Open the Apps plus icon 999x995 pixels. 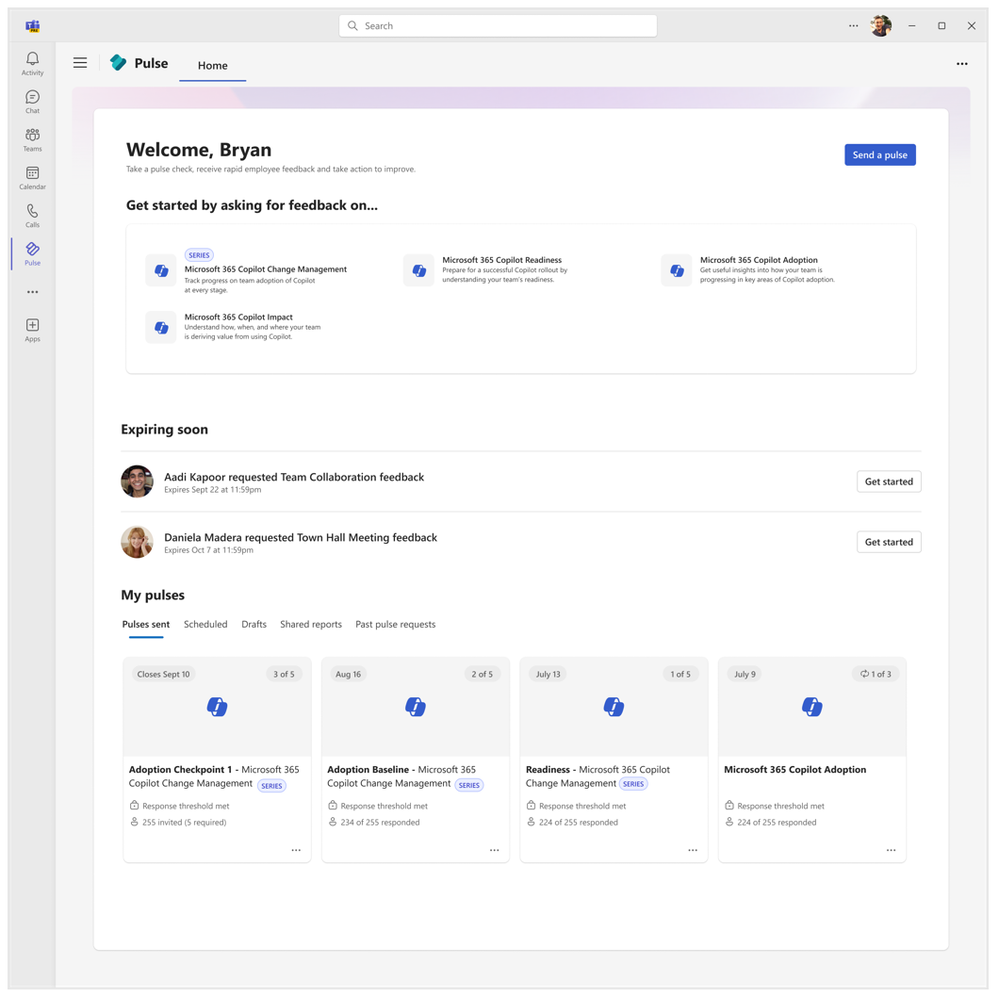click(32, 330)
